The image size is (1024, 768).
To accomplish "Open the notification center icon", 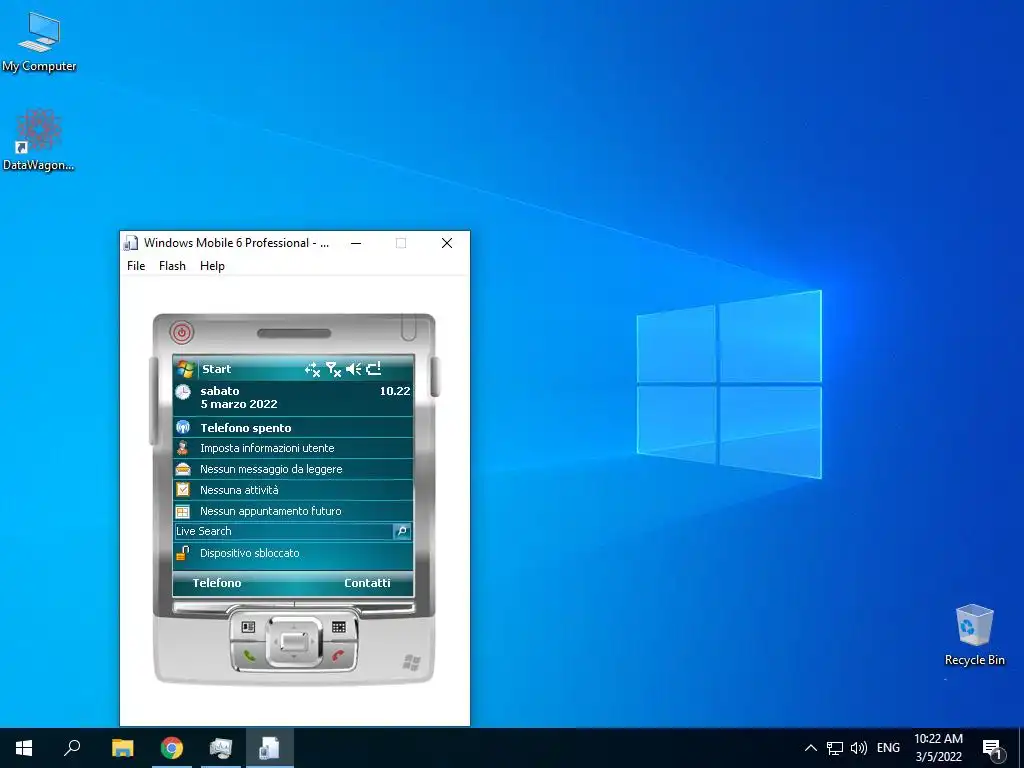I will coord(992,748).
